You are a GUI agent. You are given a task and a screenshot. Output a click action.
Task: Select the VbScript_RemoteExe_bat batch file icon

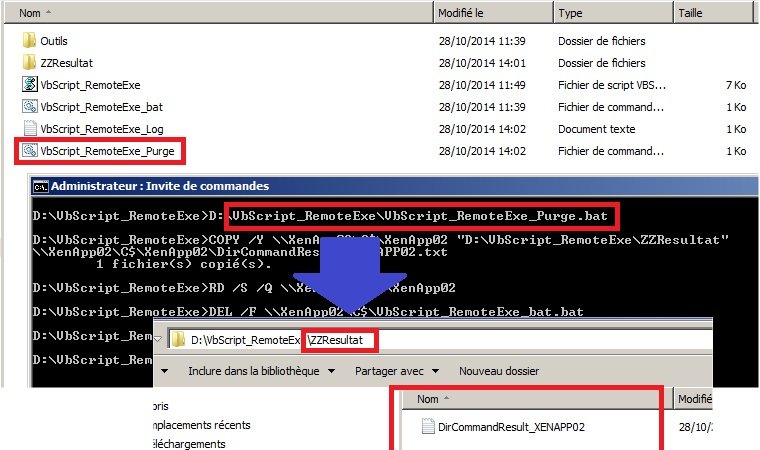29,107
